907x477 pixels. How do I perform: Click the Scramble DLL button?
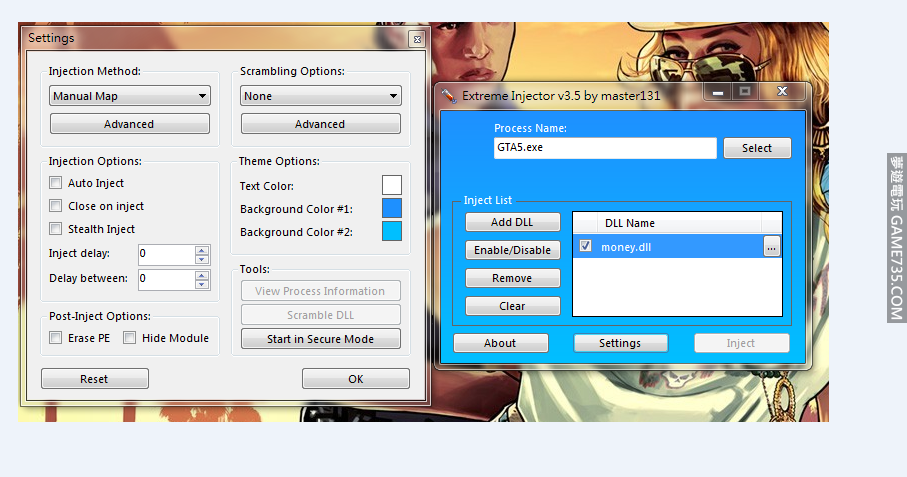click(320, 315)
